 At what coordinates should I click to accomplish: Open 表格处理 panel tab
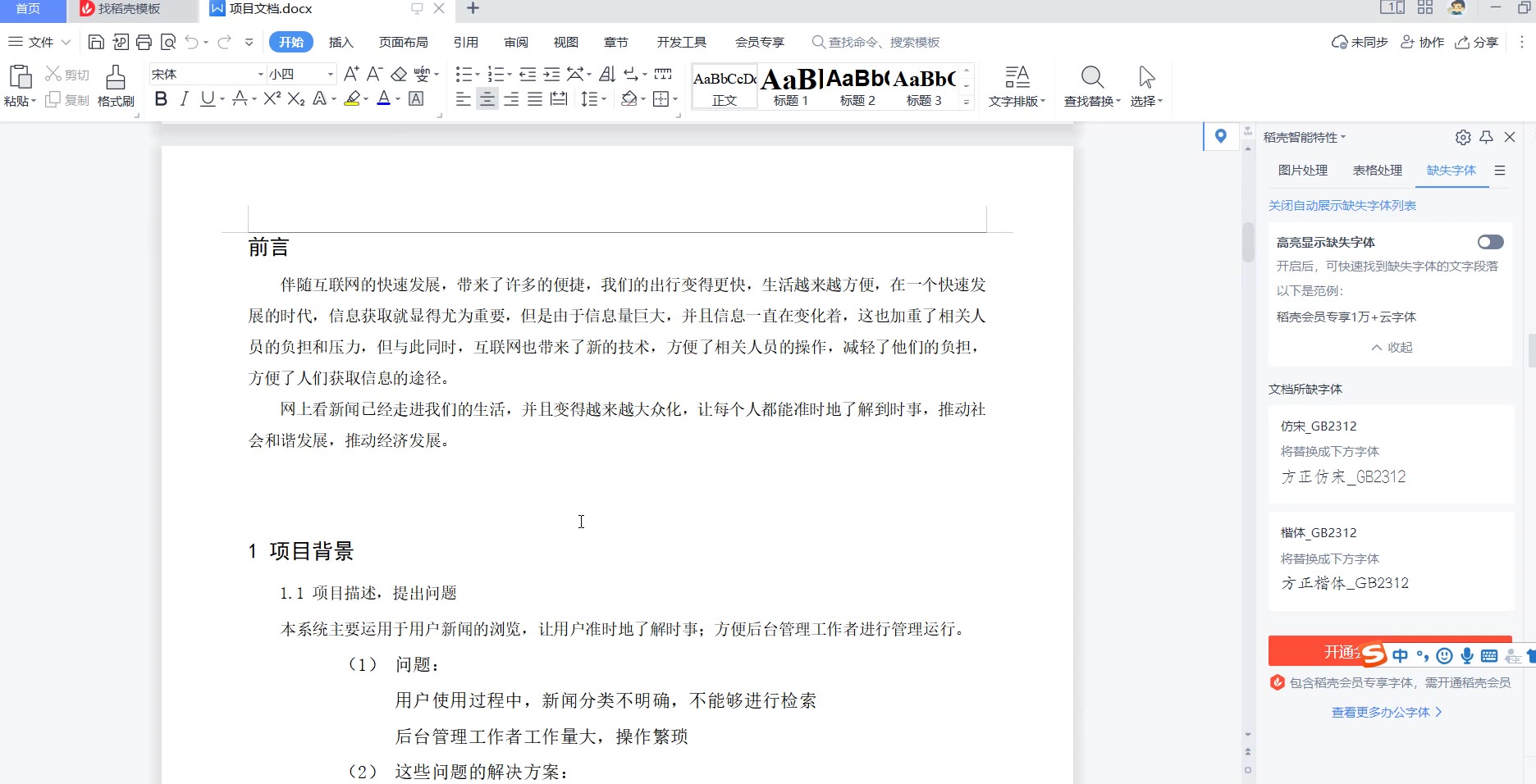click(x=1378, y=171)
